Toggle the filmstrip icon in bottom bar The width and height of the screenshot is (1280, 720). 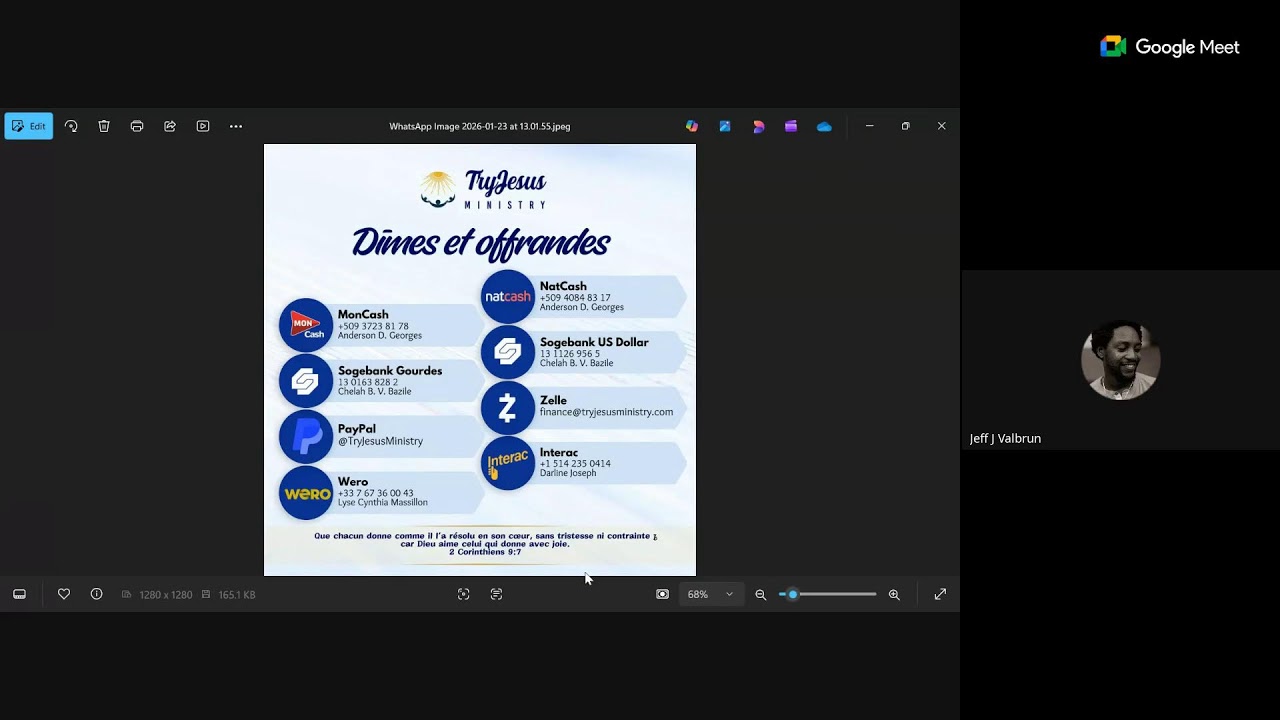[x=19, y=594]
